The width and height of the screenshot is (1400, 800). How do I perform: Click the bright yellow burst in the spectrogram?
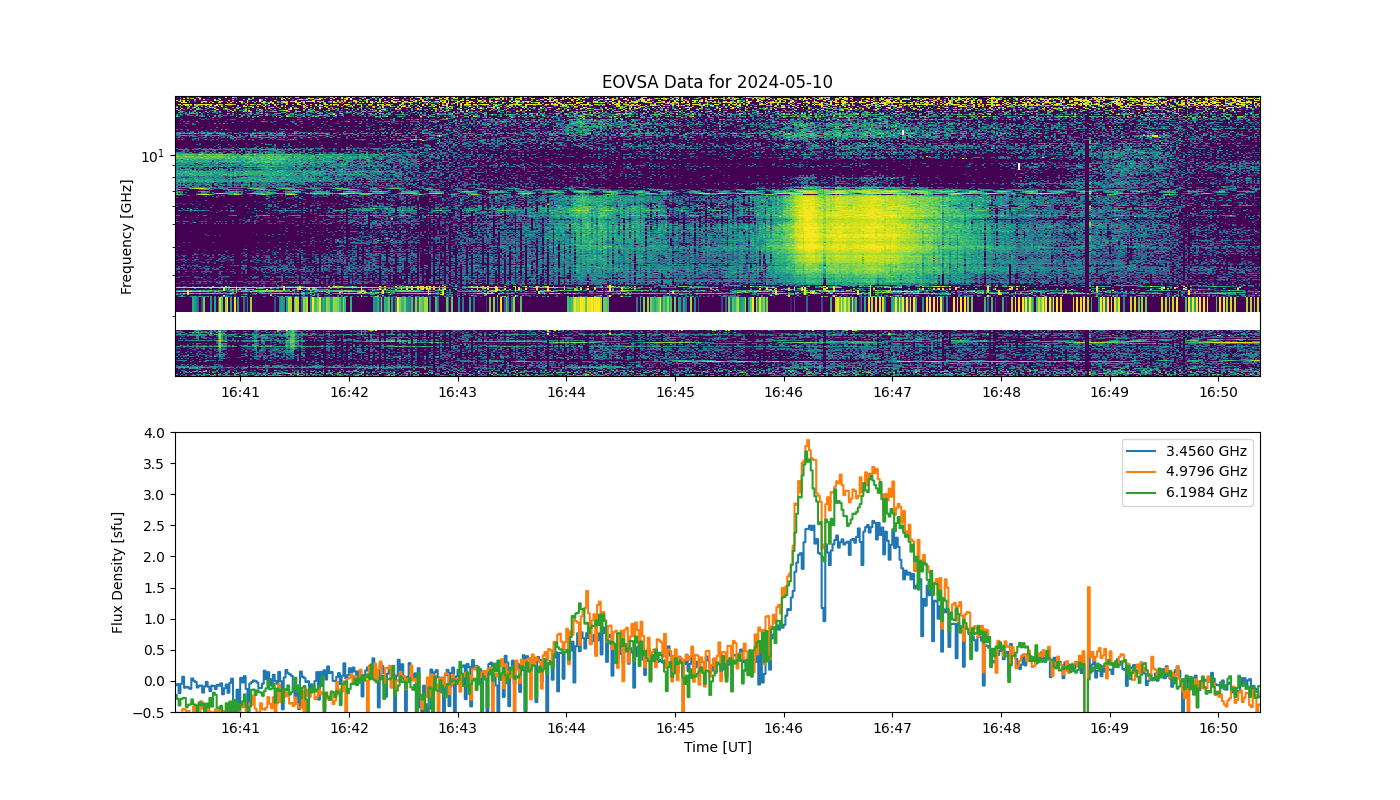pyautogui.click(x=850, y=235)
